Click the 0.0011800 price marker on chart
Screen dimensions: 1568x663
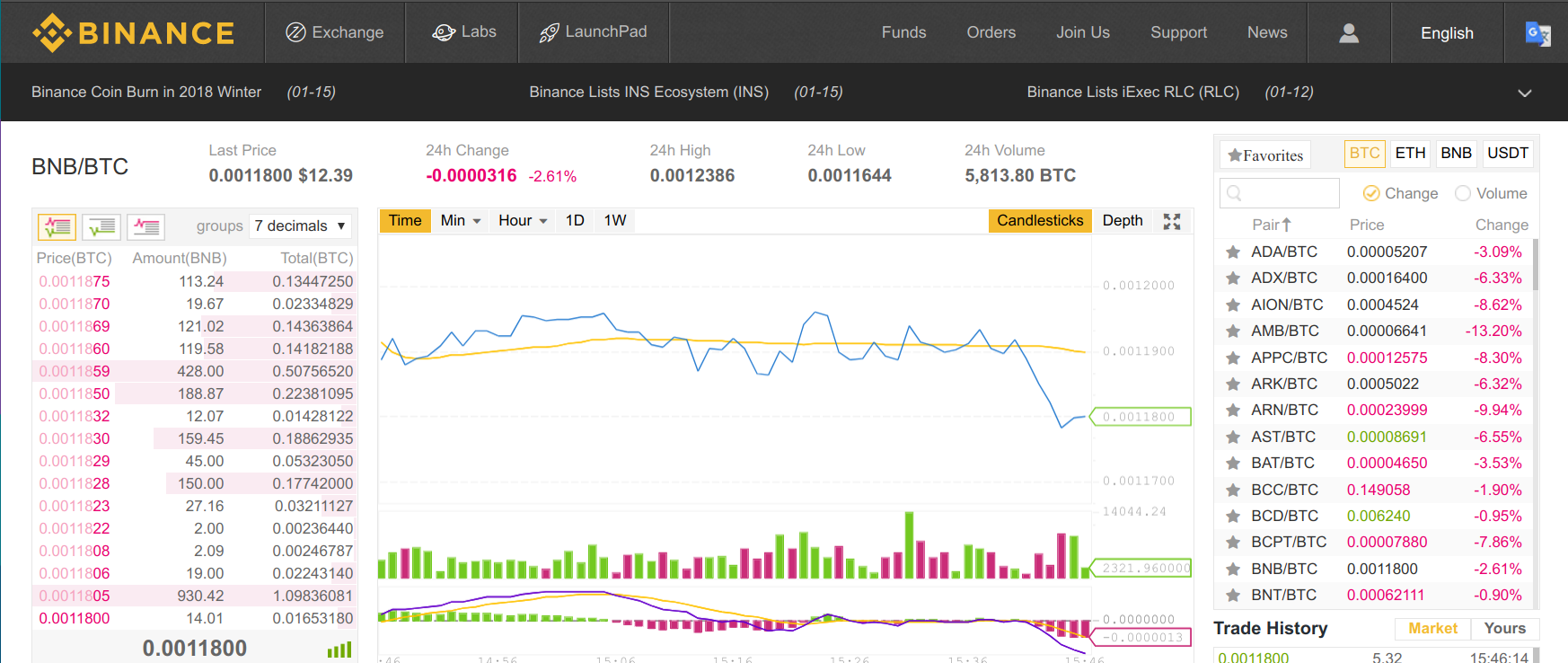(1140, 417)
